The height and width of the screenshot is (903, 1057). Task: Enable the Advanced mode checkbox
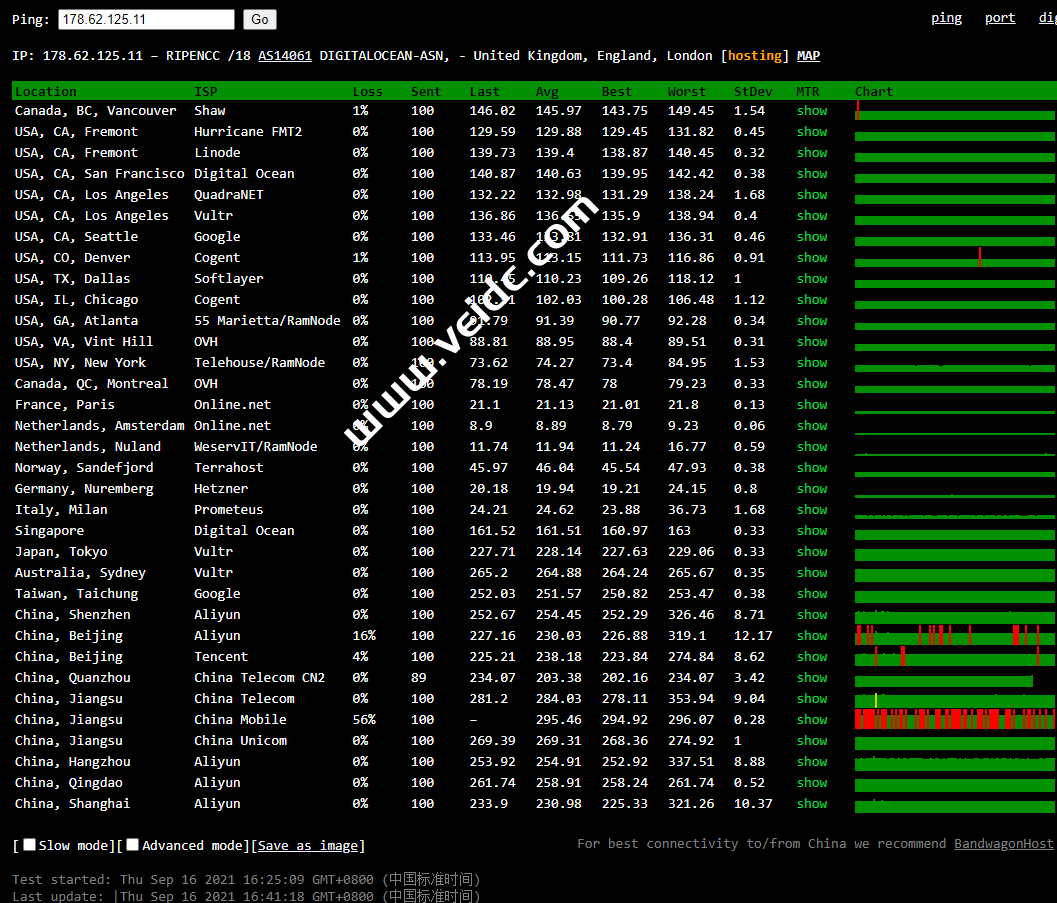pos(133,845)
